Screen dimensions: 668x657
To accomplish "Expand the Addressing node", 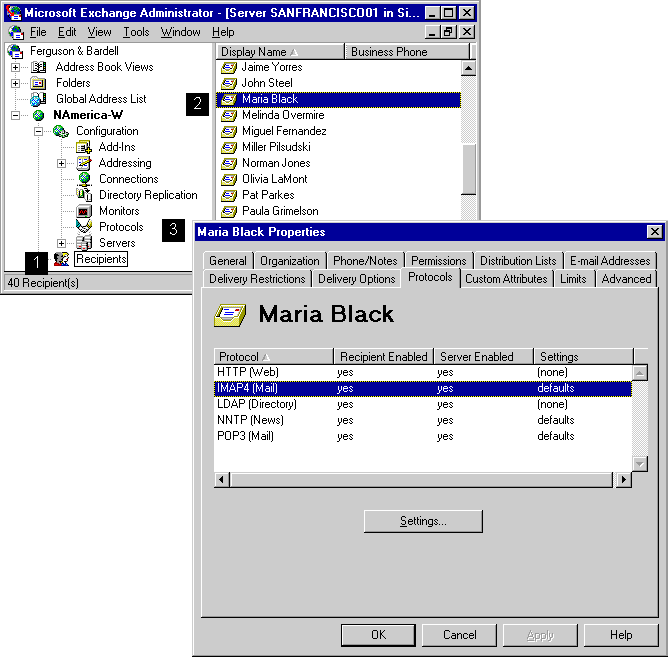I will click(61, 163).
